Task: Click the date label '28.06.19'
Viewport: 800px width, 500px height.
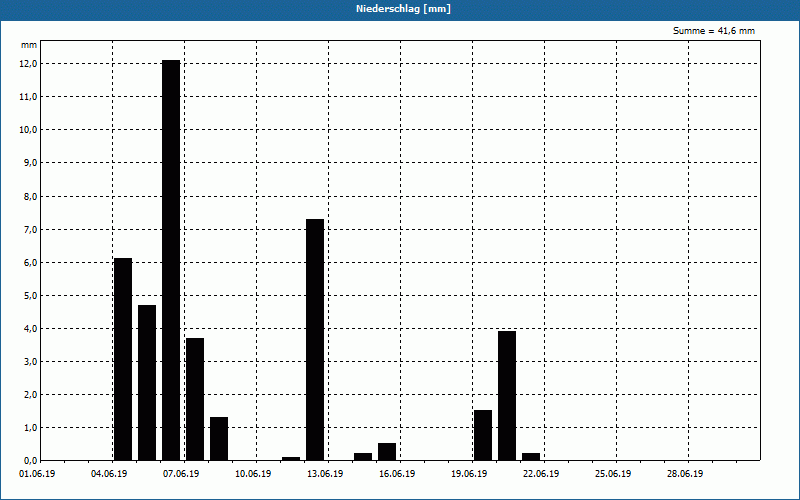Action: coord(685,474)
